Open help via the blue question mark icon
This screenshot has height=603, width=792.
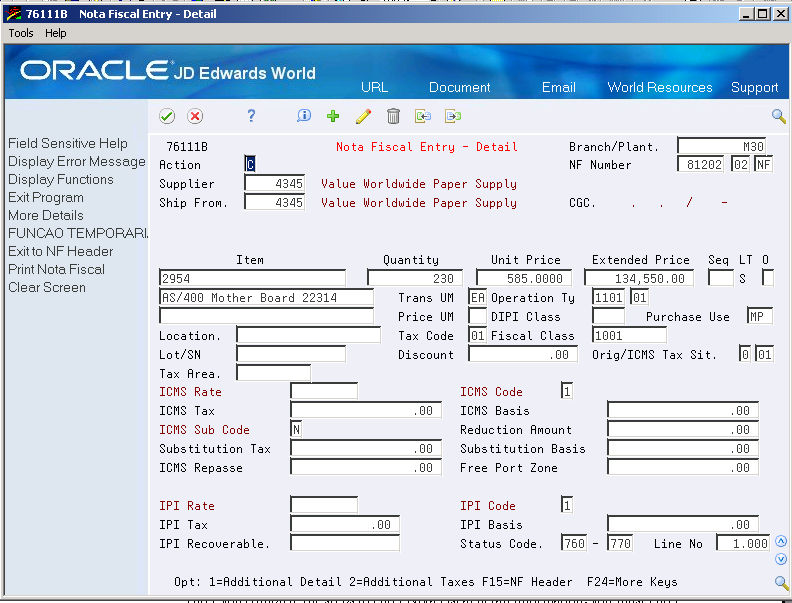point(251,116)
